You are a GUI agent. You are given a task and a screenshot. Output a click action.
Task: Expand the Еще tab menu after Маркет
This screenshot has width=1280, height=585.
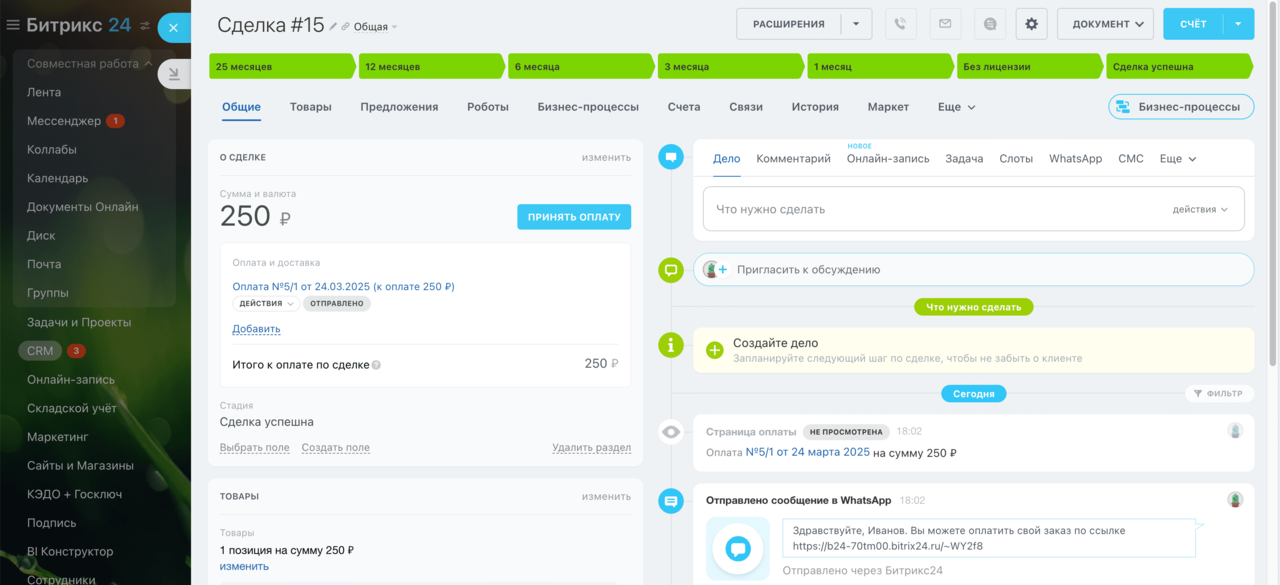coord(956,107)
